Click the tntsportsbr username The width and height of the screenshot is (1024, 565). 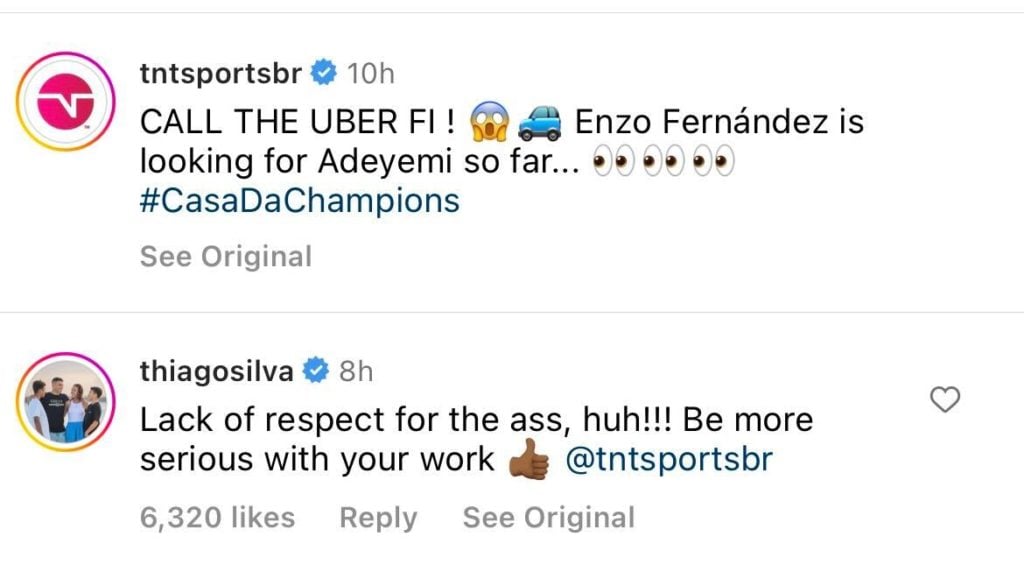pyautogui.click(x=221, y=73)
